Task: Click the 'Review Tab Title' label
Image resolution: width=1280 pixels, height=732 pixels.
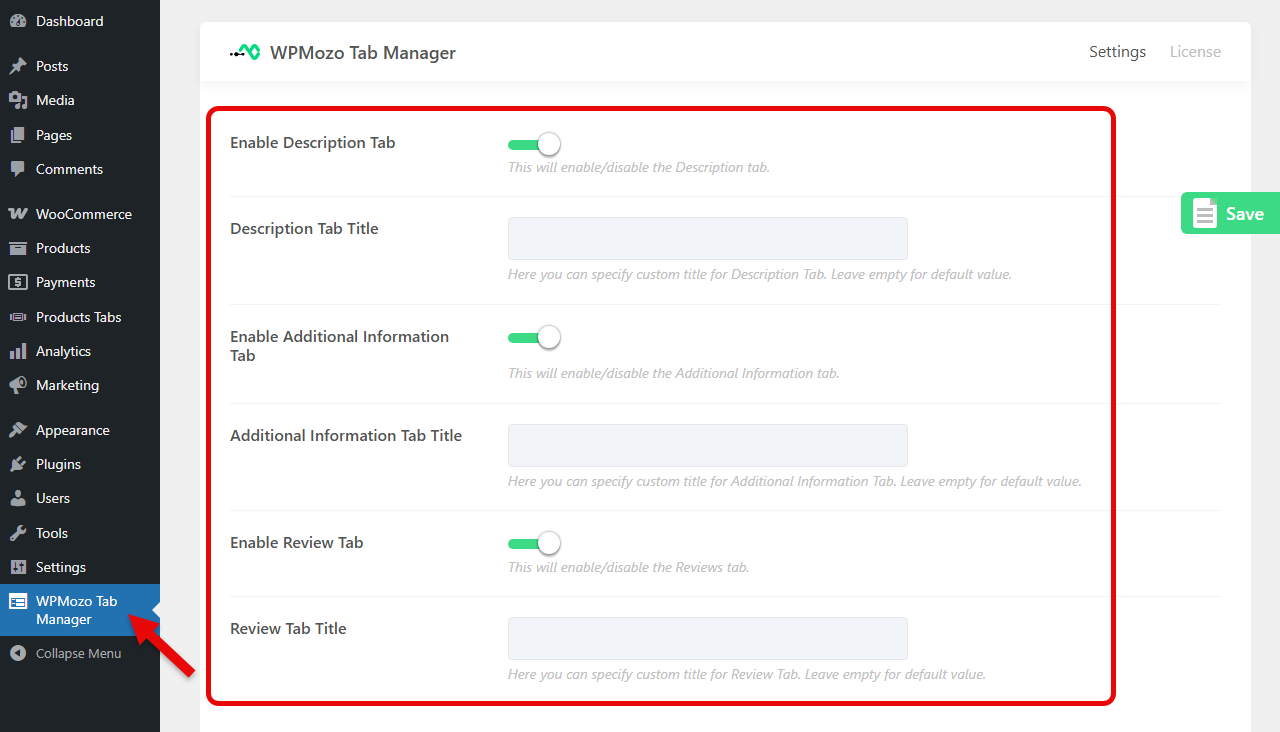Action: point(288,629)
